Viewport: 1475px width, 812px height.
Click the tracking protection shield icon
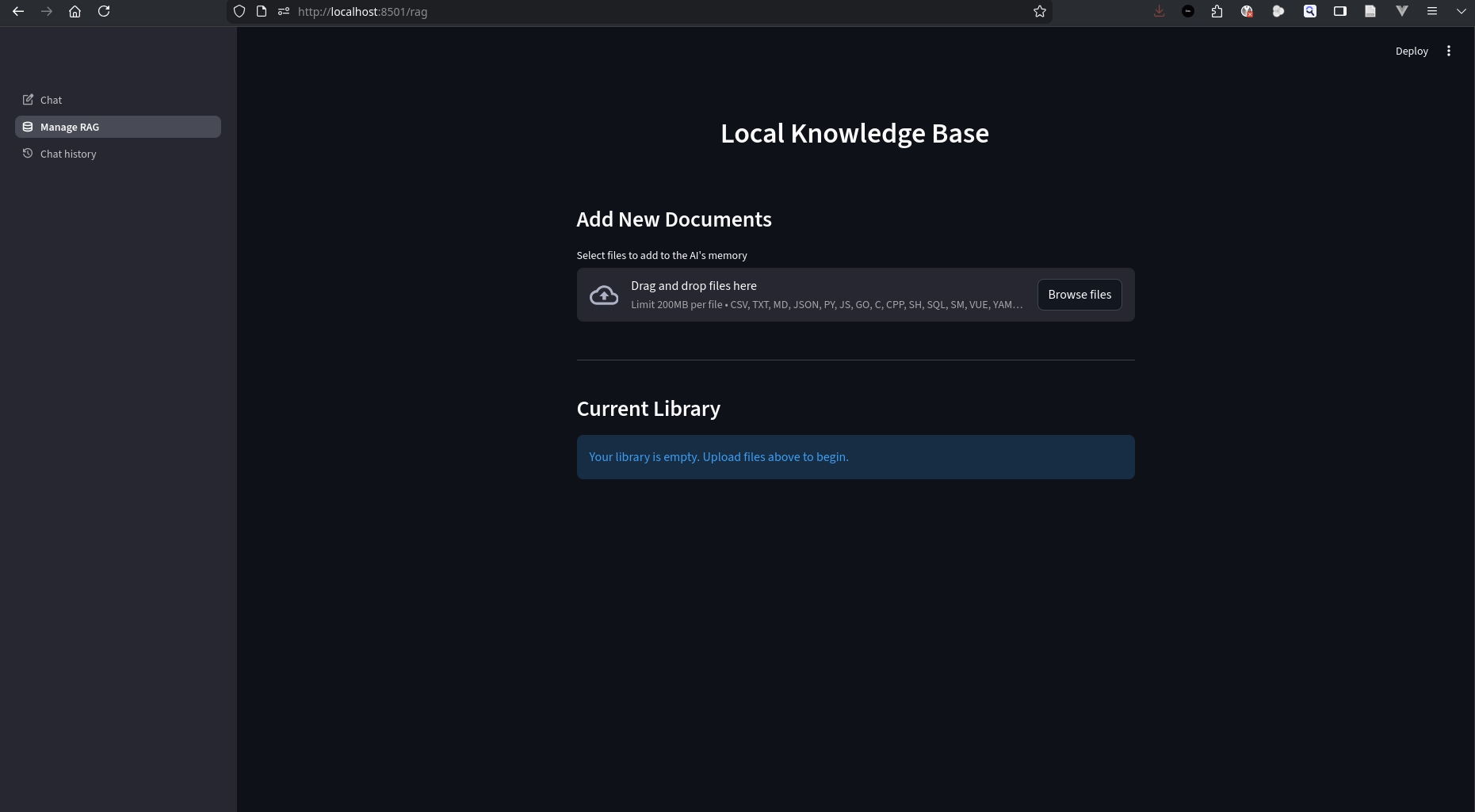[x=239, y=11]
